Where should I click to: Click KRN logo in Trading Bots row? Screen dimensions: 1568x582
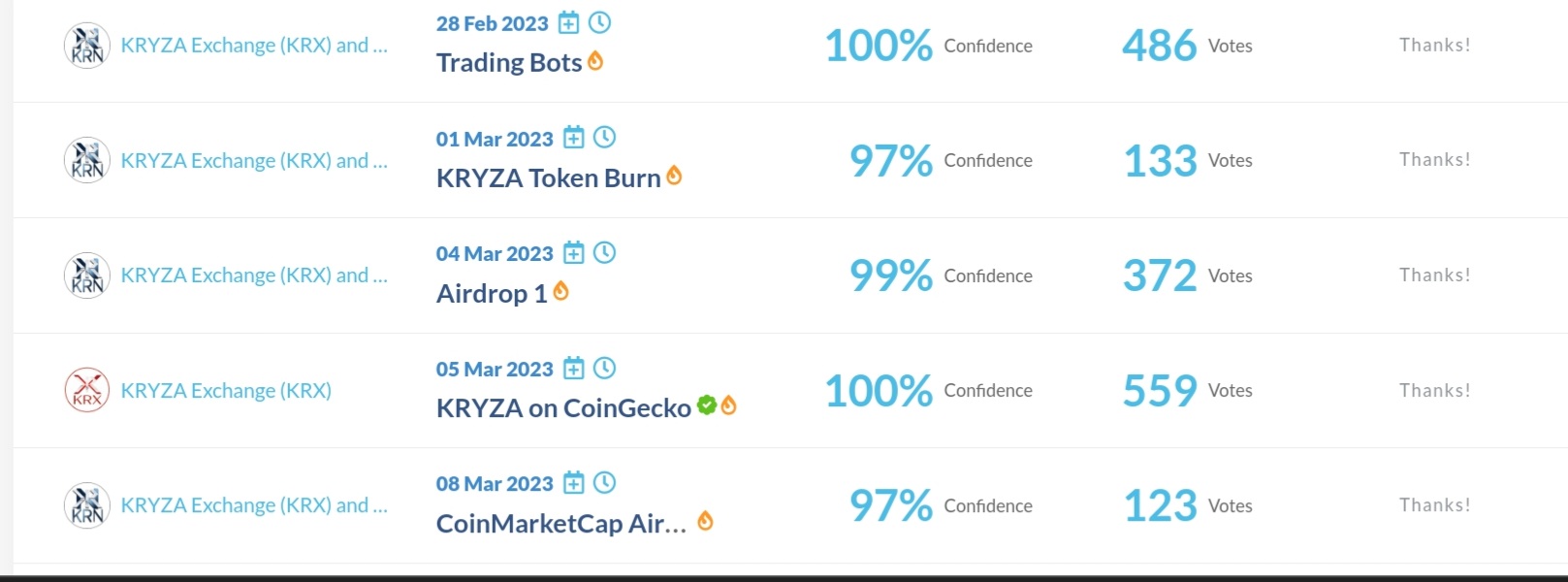click(x=87, y=46)
